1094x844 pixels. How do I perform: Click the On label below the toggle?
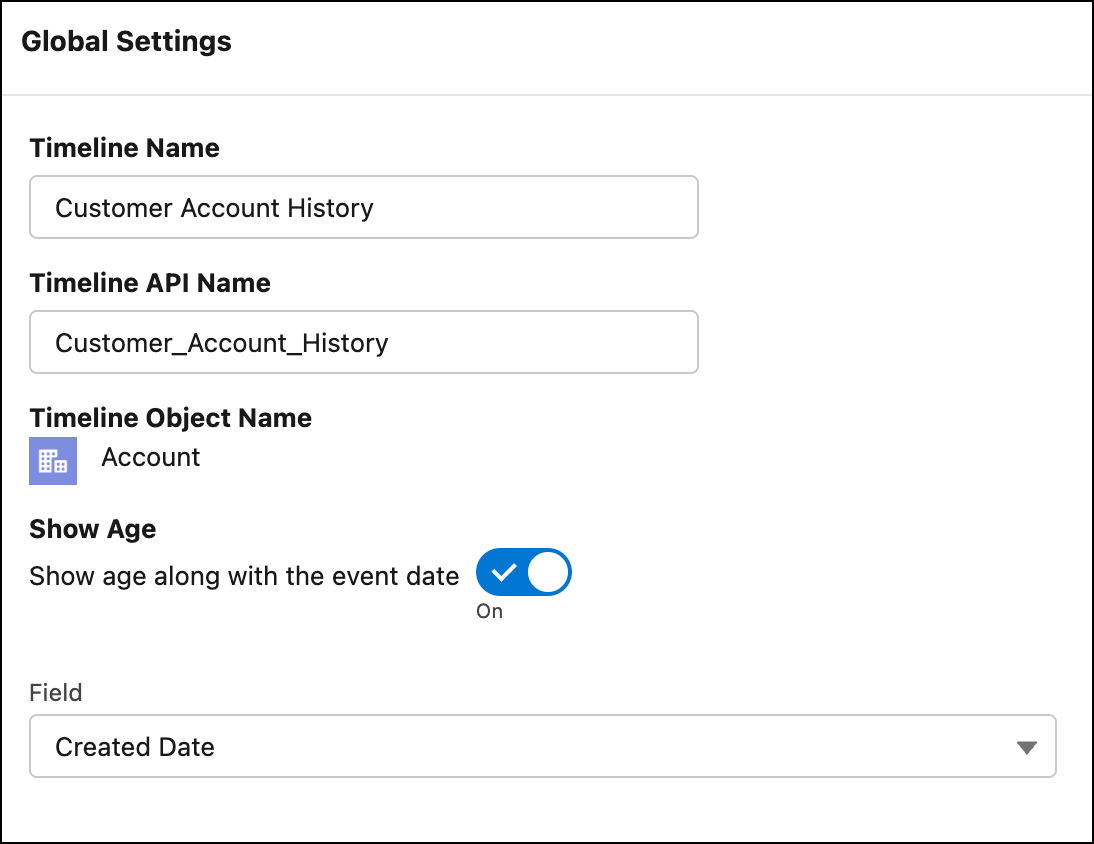[x=489, y=611]
